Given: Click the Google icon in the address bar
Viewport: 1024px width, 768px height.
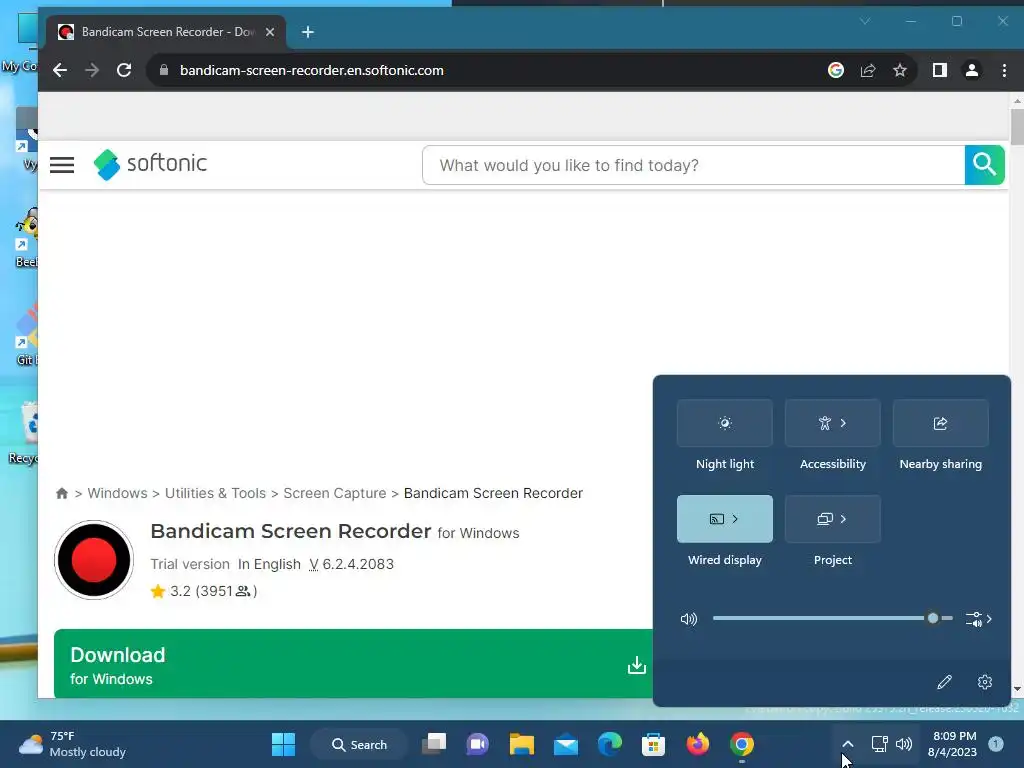Looking at the screenshot, I should click(836, 71).
